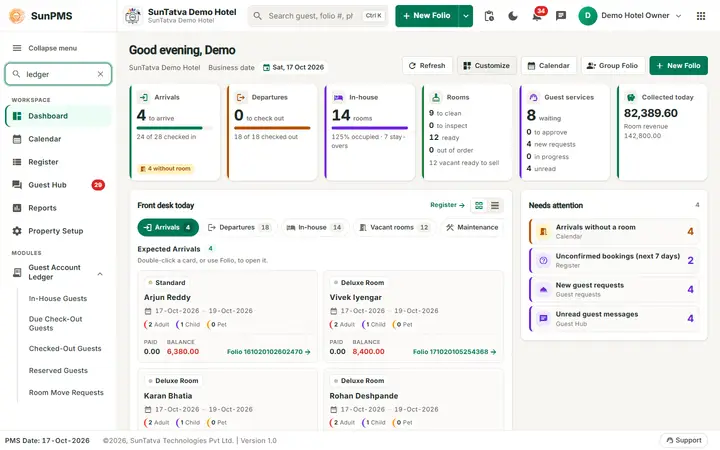720x450 pixels.
Task: Switch to list view
Action: point(495,205)
